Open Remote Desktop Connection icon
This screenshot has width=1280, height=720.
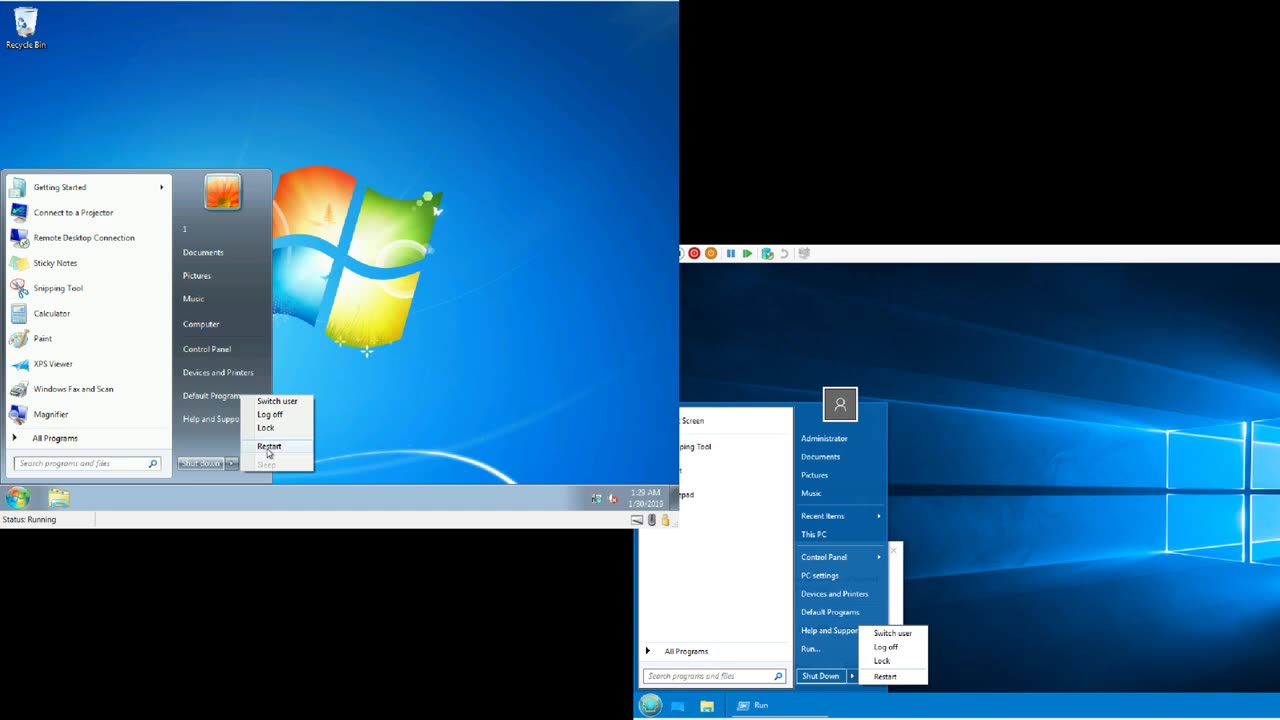pyautogui.click(x=18, y=238)
